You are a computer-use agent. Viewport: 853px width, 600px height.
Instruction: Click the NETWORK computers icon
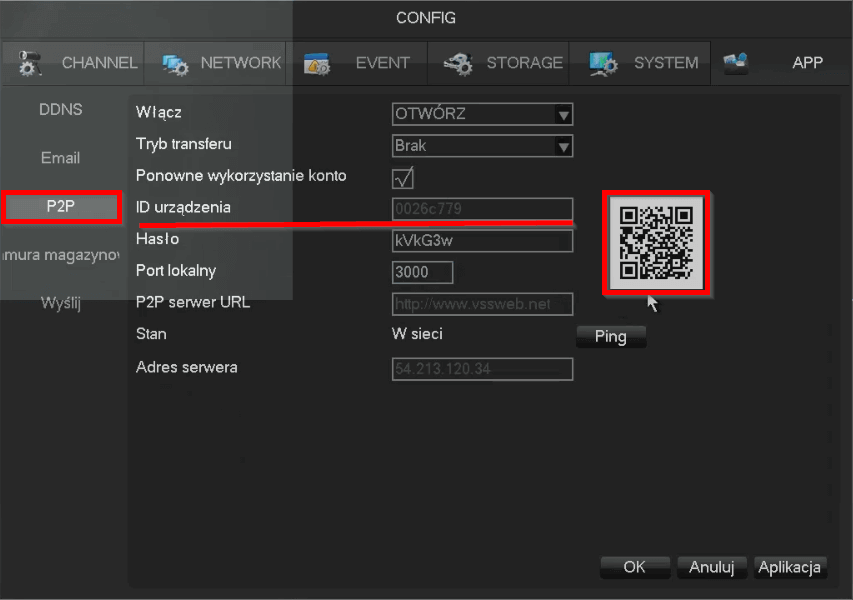[x=176, y=63]
